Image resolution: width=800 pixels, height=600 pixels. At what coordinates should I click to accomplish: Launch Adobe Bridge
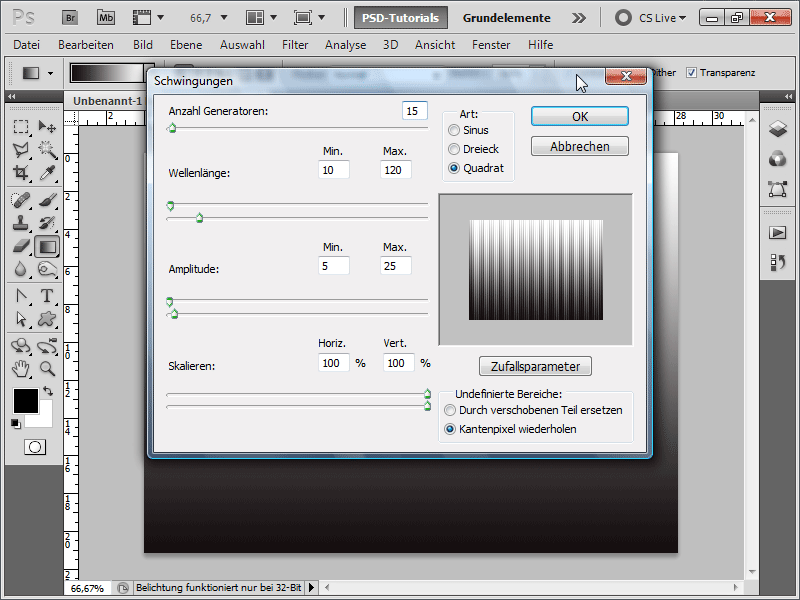(70, 18)
